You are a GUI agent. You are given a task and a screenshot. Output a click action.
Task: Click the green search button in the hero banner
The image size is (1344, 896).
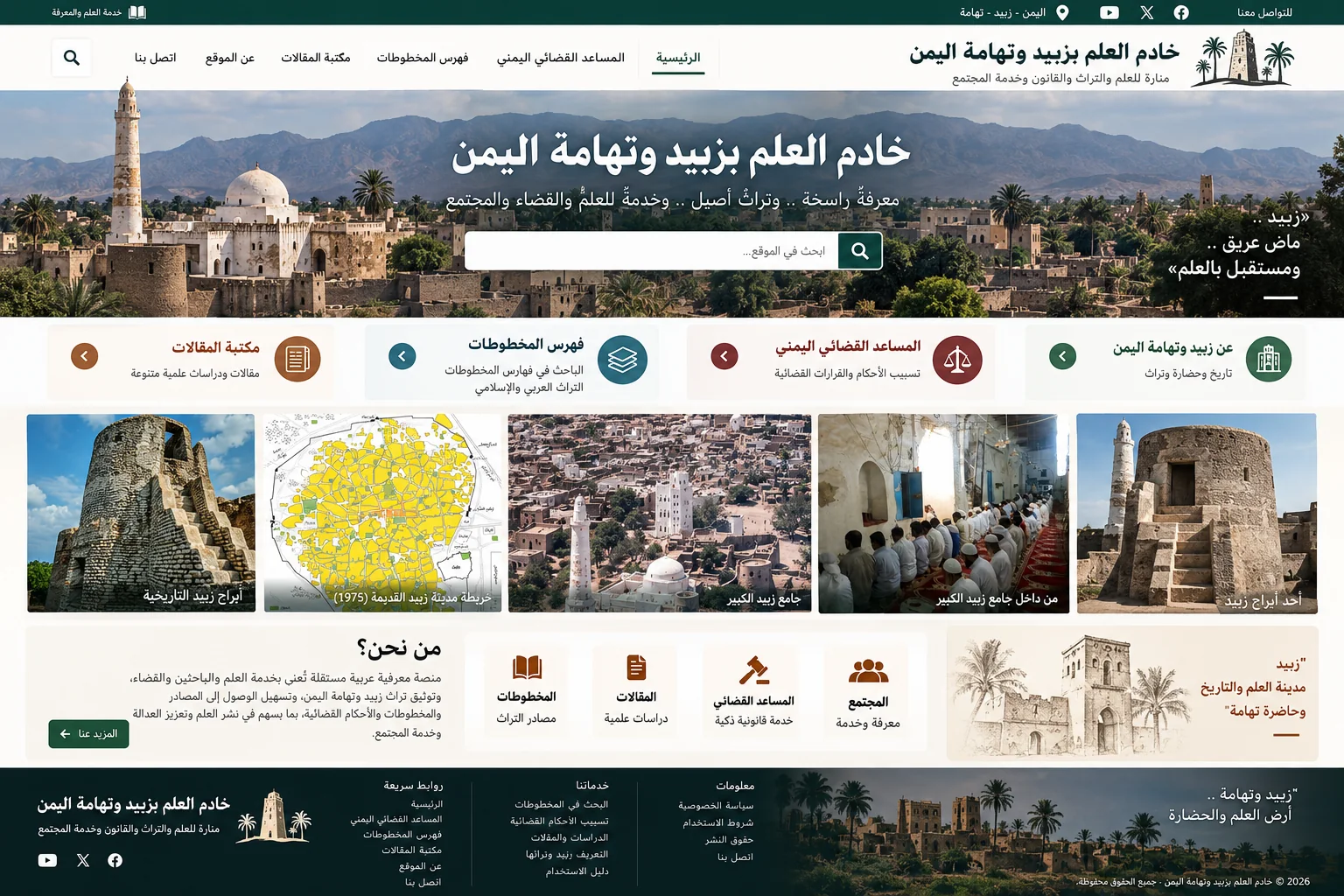(860, 251)
